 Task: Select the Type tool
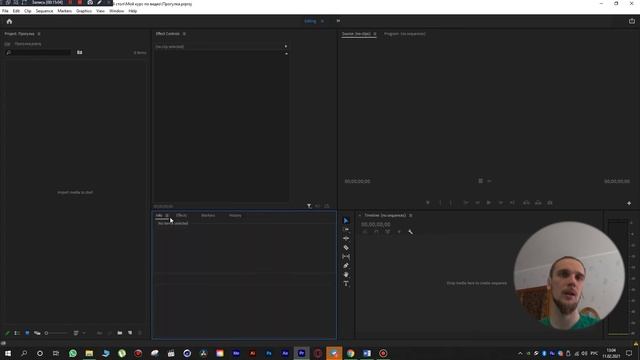pos(346,284)
